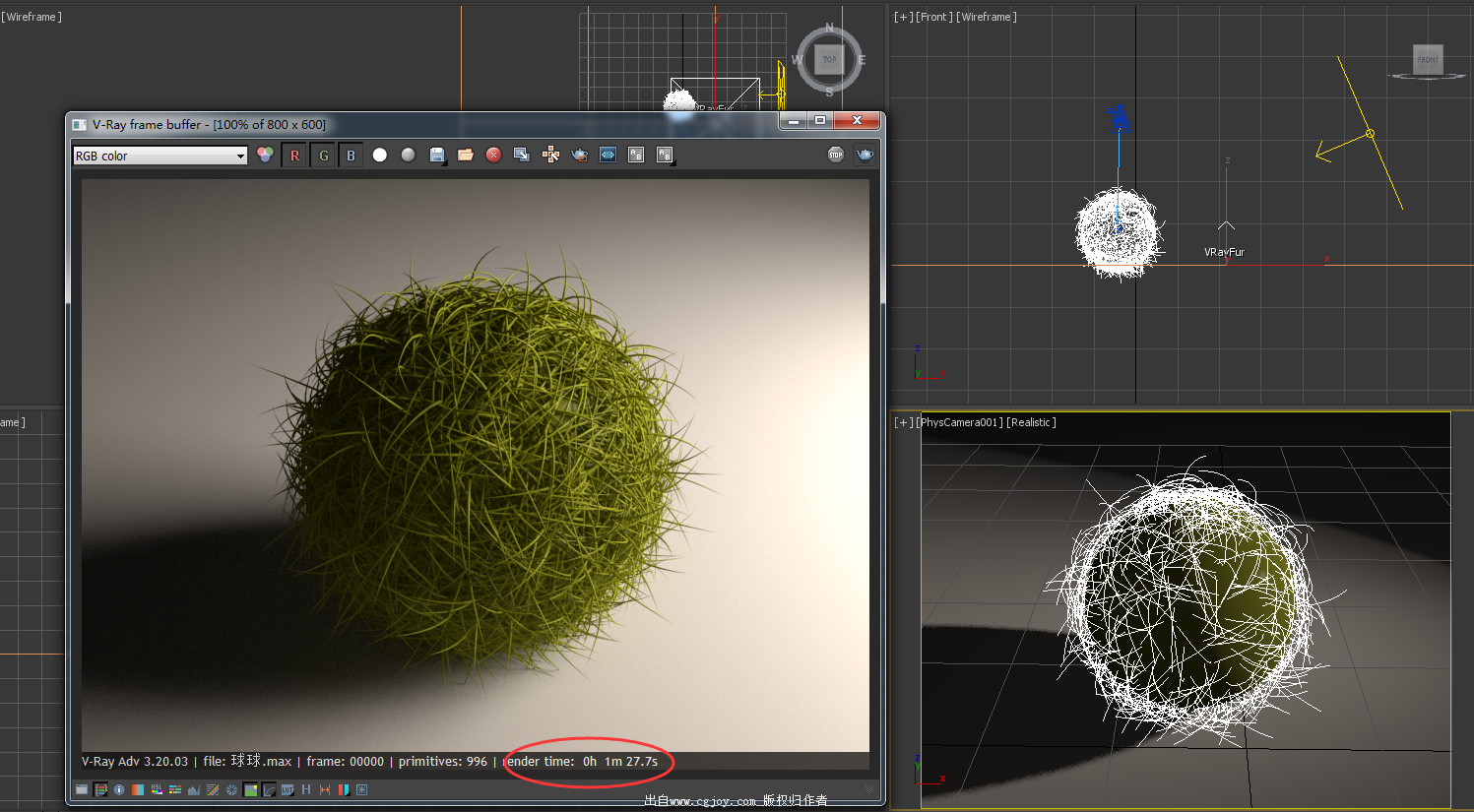Click the render time text in status bar
The width and height of the screenshot is (1474, 812).
[x=581, y=761]
